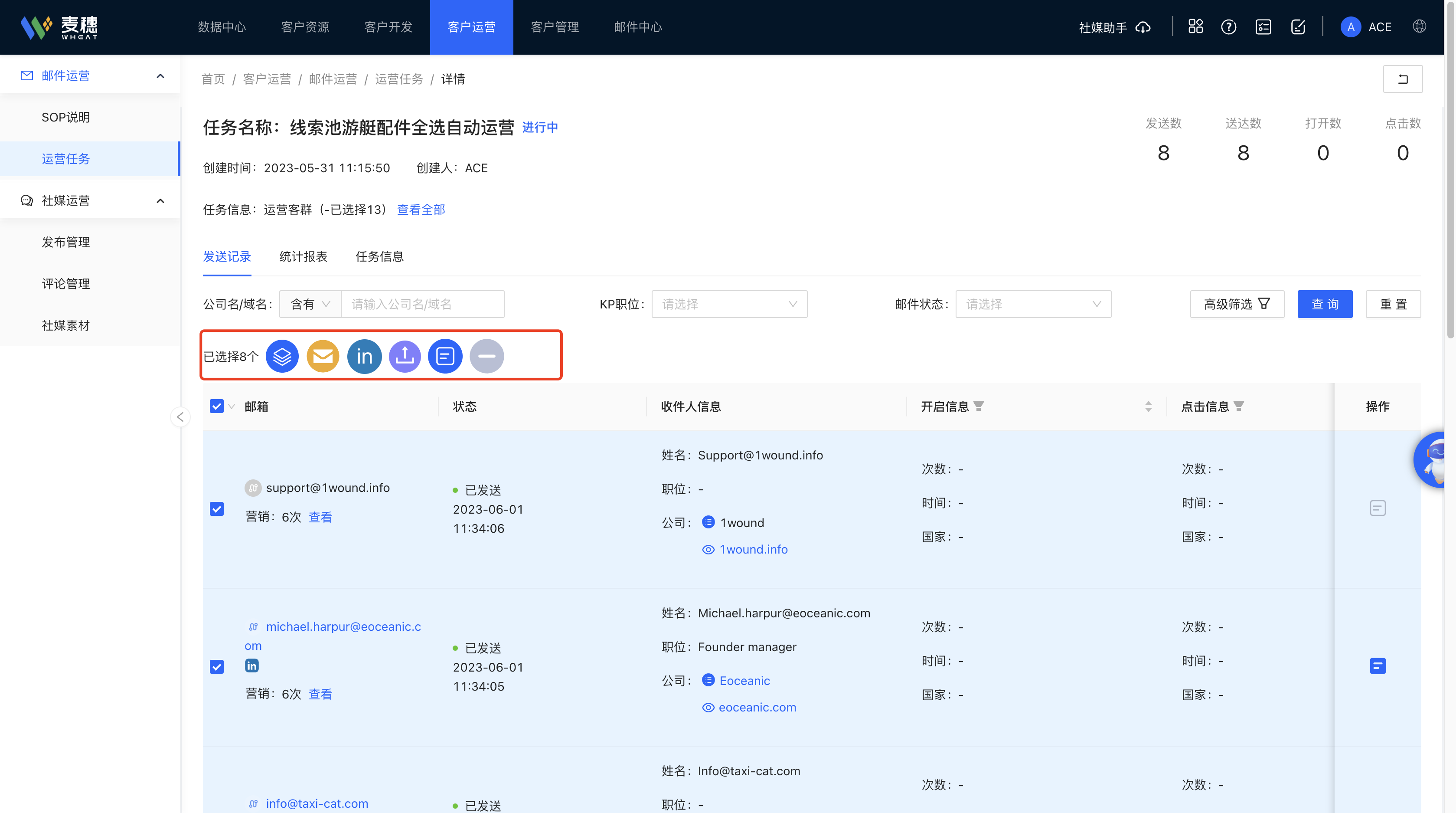The height and width of the screenshot is (813, 1456).
Task: Click the eye icon beside 1wound.info
Action: coord(708,550)
